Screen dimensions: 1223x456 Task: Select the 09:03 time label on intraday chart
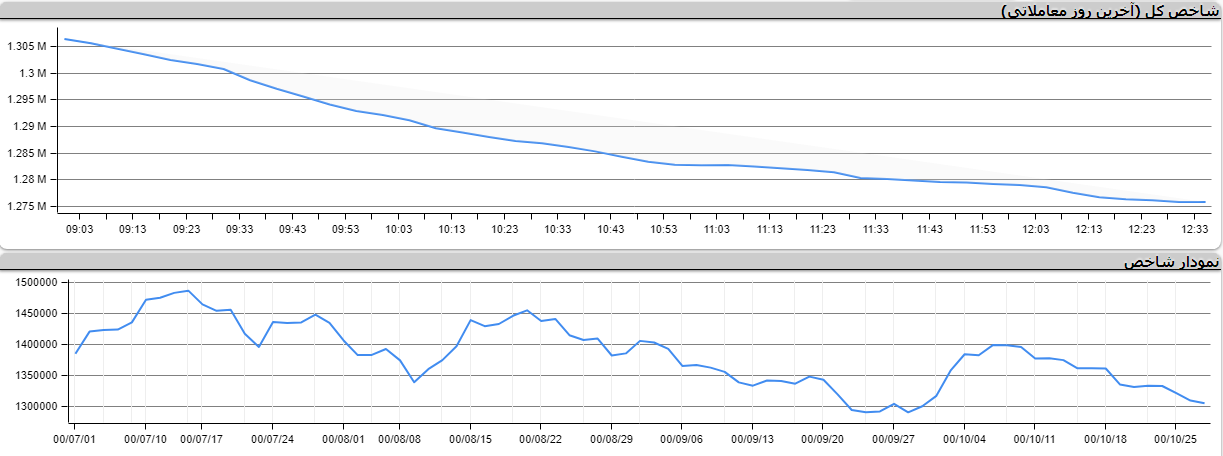(79, 229)
